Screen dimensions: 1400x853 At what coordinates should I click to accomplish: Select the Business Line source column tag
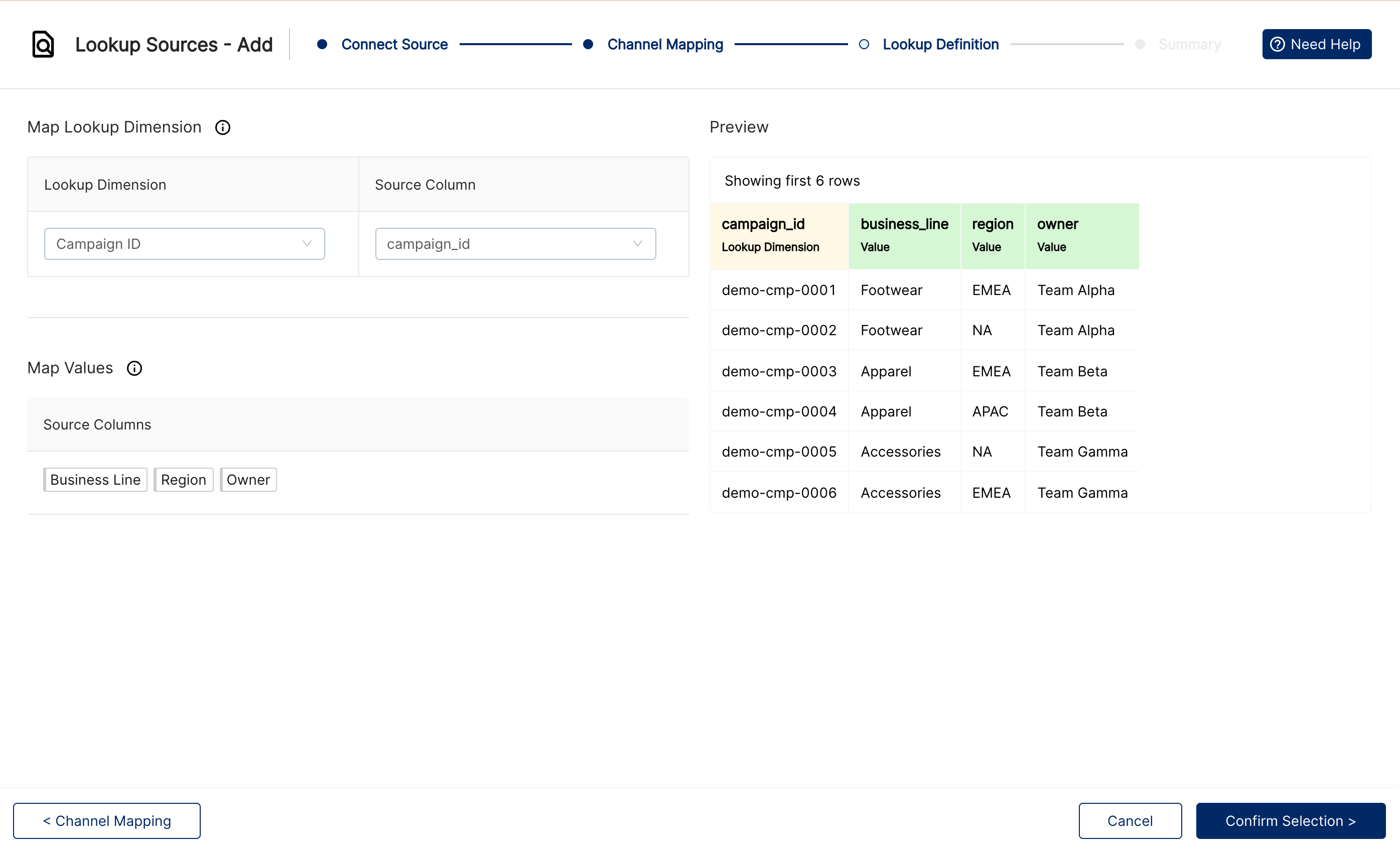coord(95,480)
